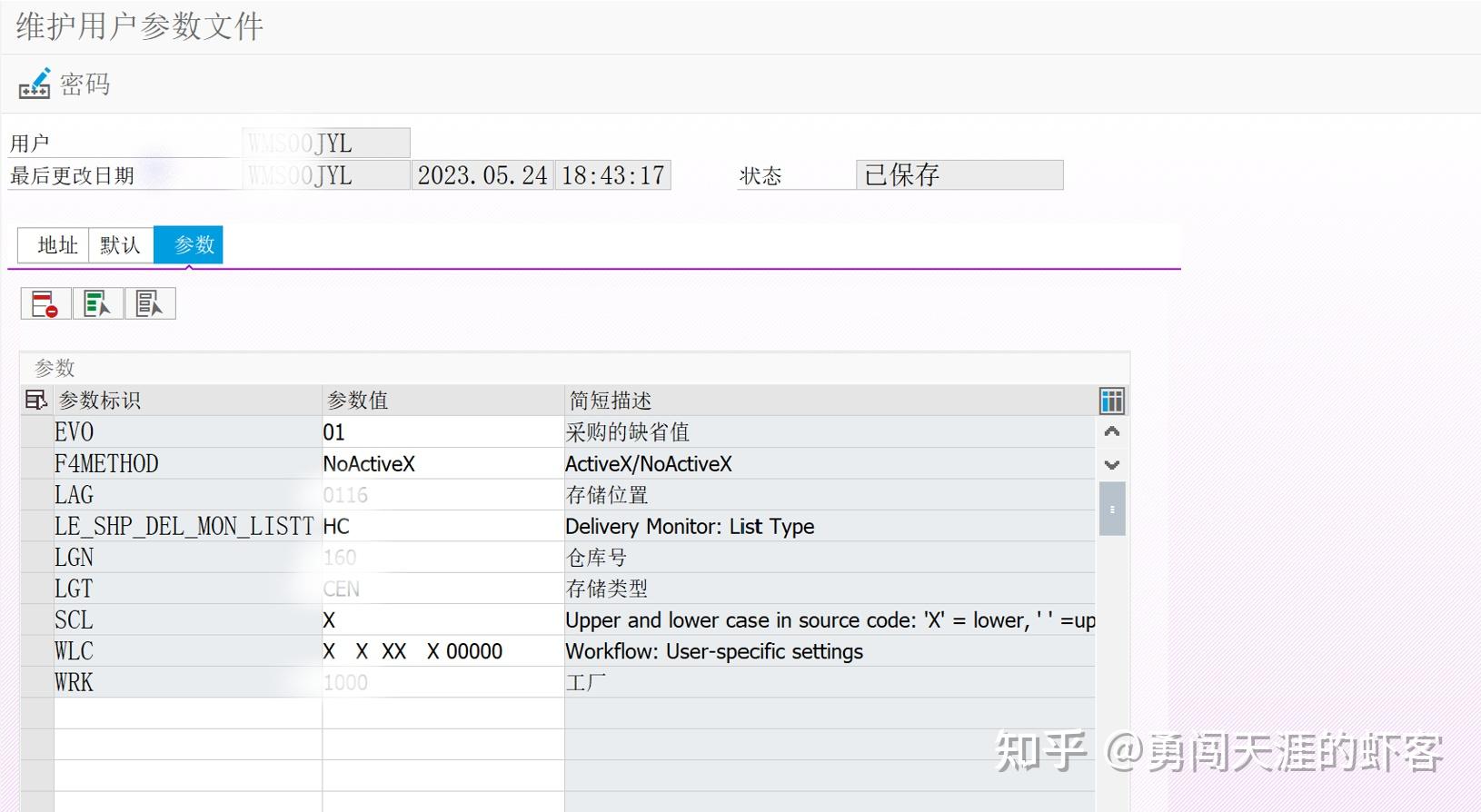
Task: Click the 简短描述 column header
Action: point(830,401)
